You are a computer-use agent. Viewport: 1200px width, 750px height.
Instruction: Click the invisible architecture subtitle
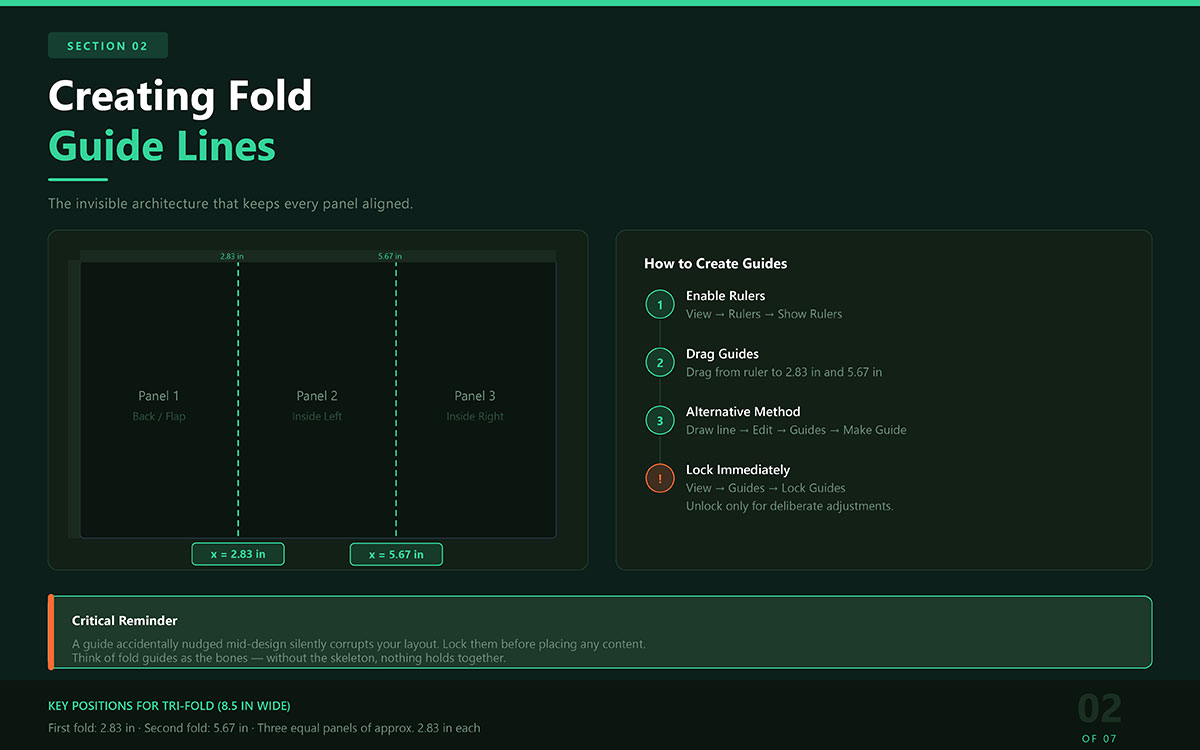coord(231,204)
